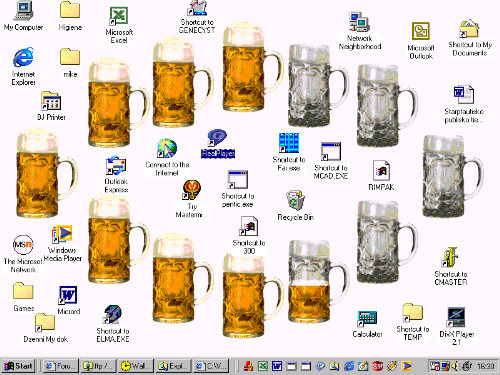The image size is (500, 375).
Task: Launch Excel from quick launch toolbar
Action: tap(263, 366)
